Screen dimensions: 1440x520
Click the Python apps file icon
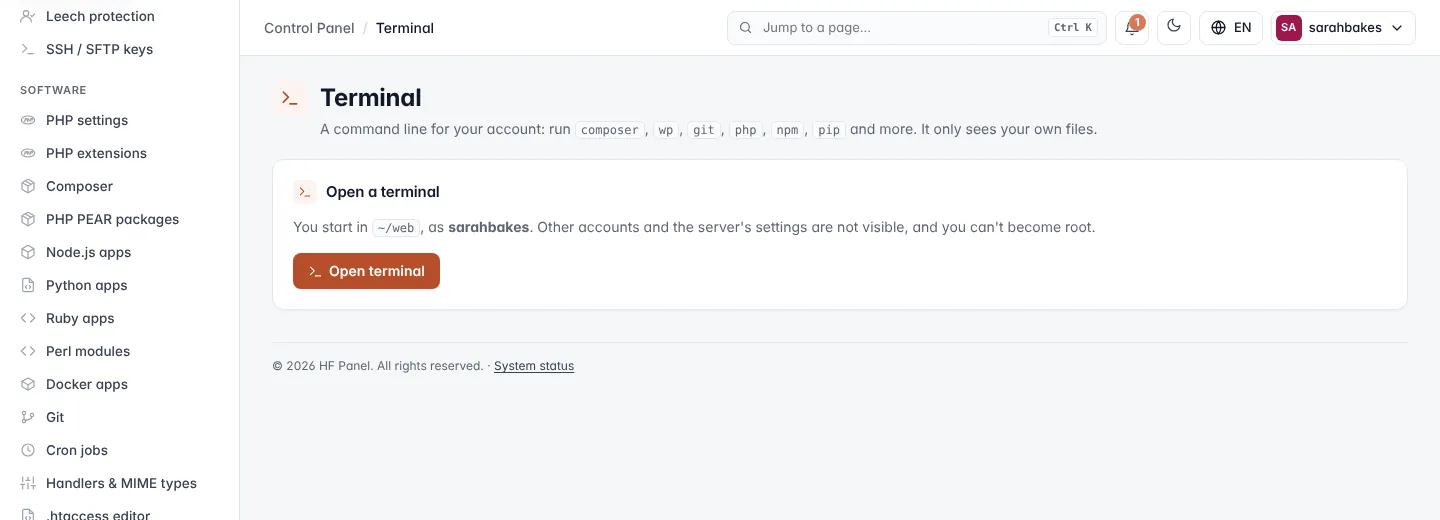click(28, 285)
